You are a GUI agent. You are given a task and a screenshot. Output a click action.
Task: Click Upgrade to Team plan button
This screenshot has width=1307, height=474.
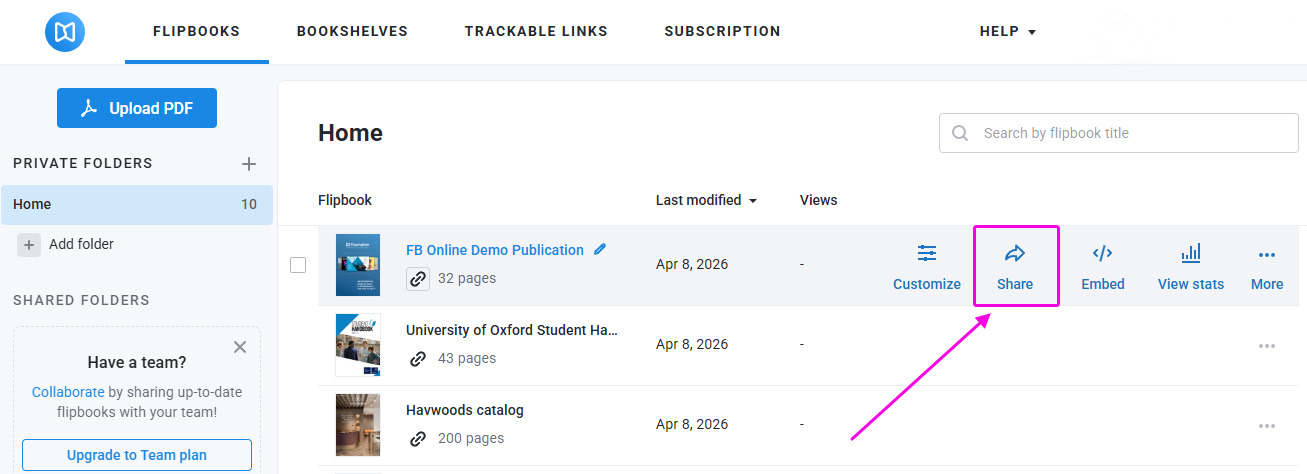[x=137, y=455]
